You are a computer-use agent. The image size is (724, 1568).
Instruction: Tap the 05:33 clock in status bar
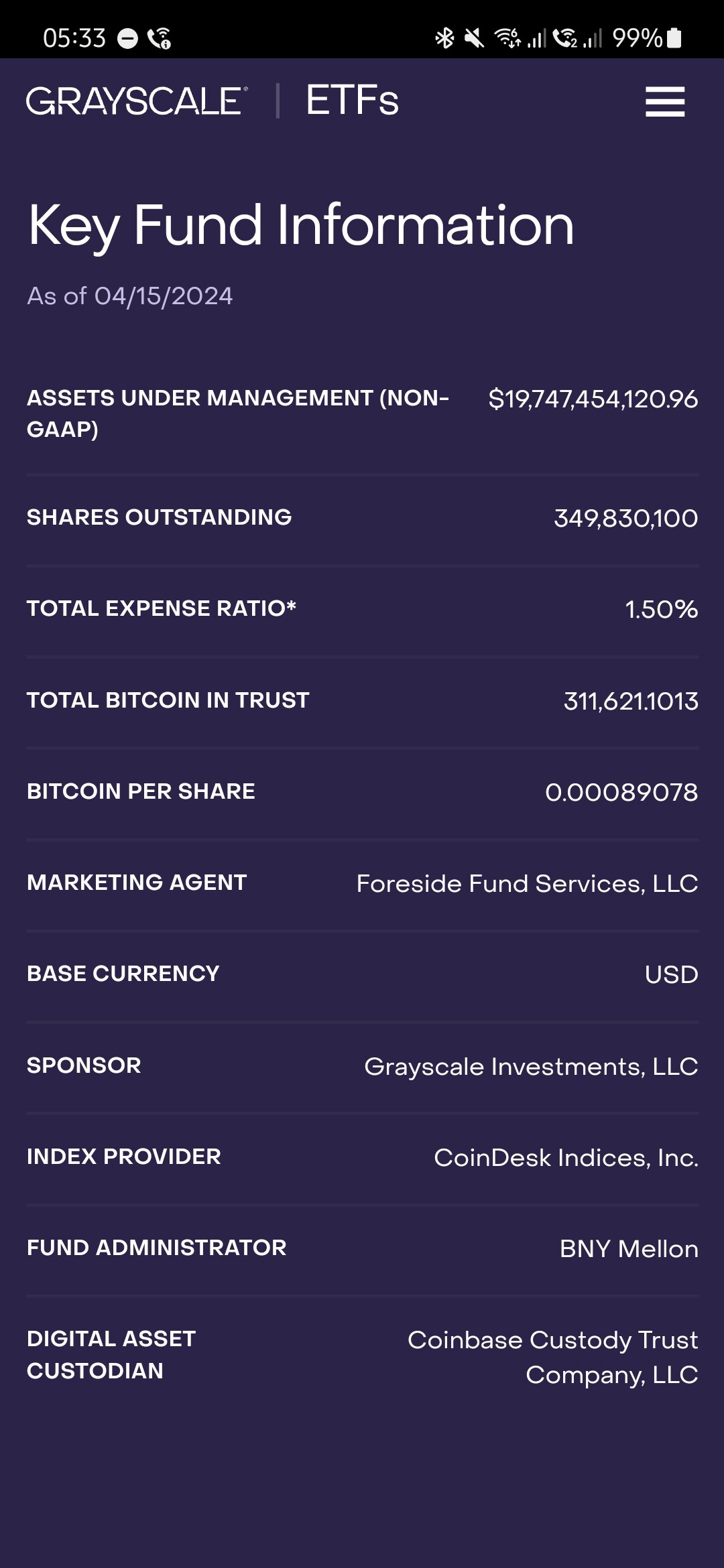point(74,38)
